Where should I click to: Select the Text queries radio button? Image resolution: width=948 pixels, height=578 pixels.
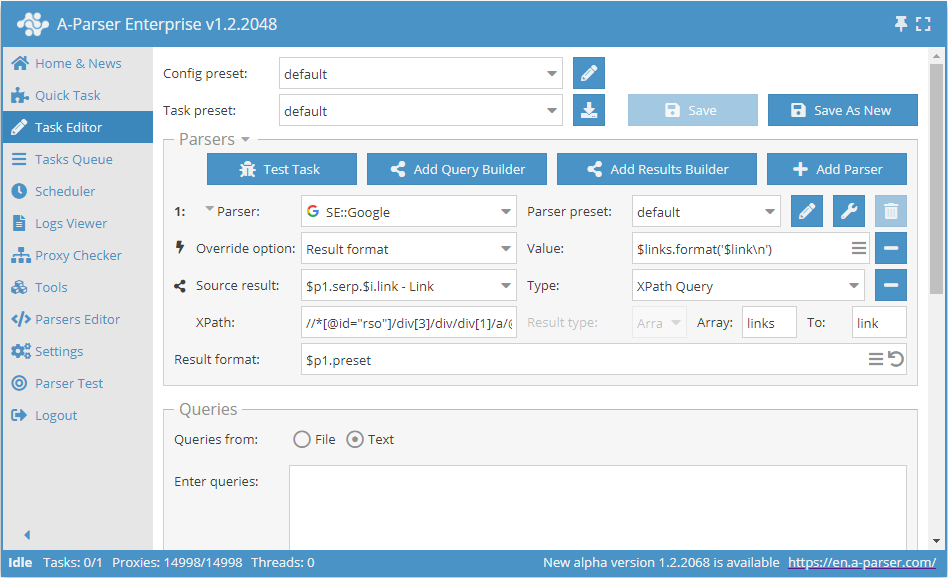coord(355,439)
